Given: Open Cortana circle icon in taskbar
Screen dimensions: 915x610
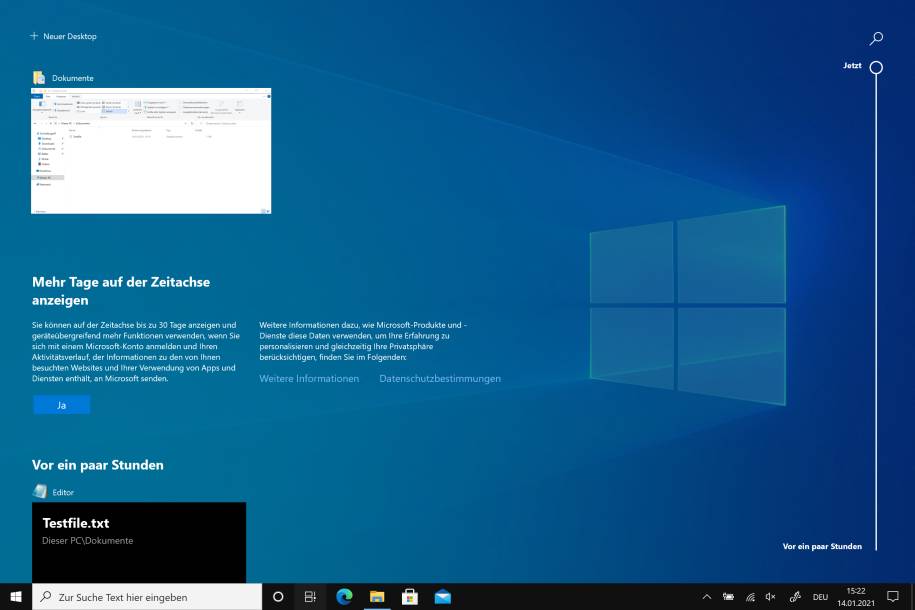Looking at the screenshot, I should click(x=278, y=597).
